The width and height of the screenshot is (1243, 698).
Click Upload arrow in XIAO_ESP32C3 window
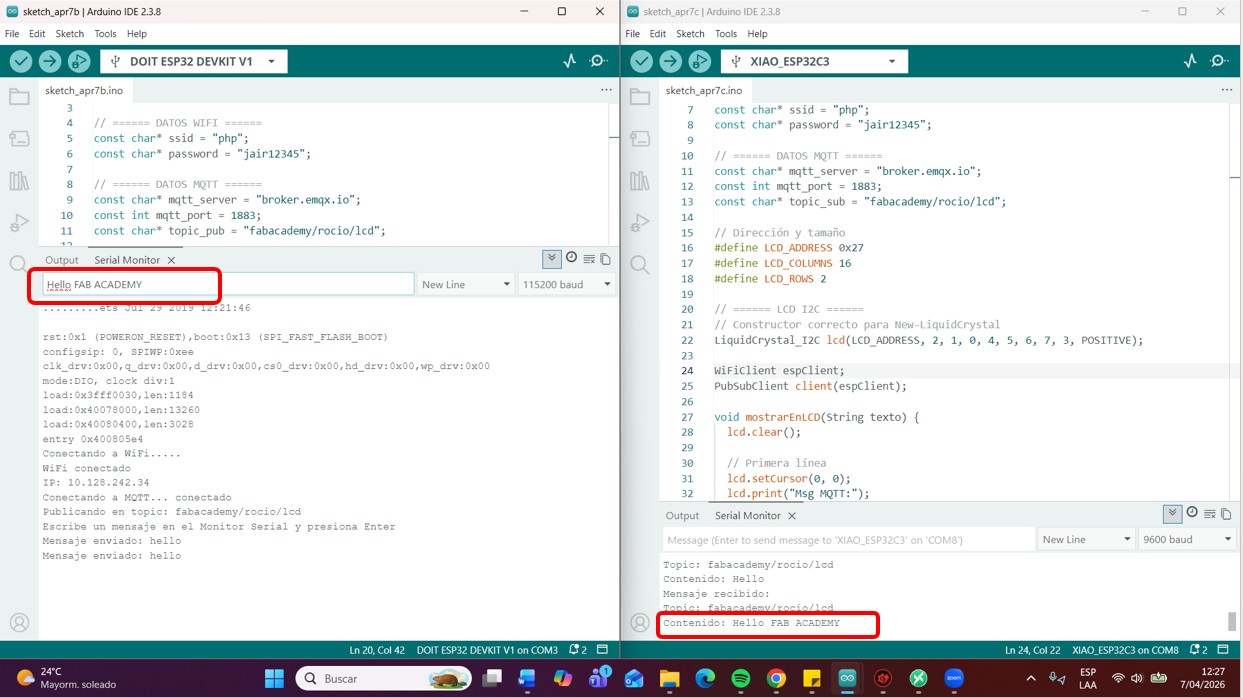point(671,61)
